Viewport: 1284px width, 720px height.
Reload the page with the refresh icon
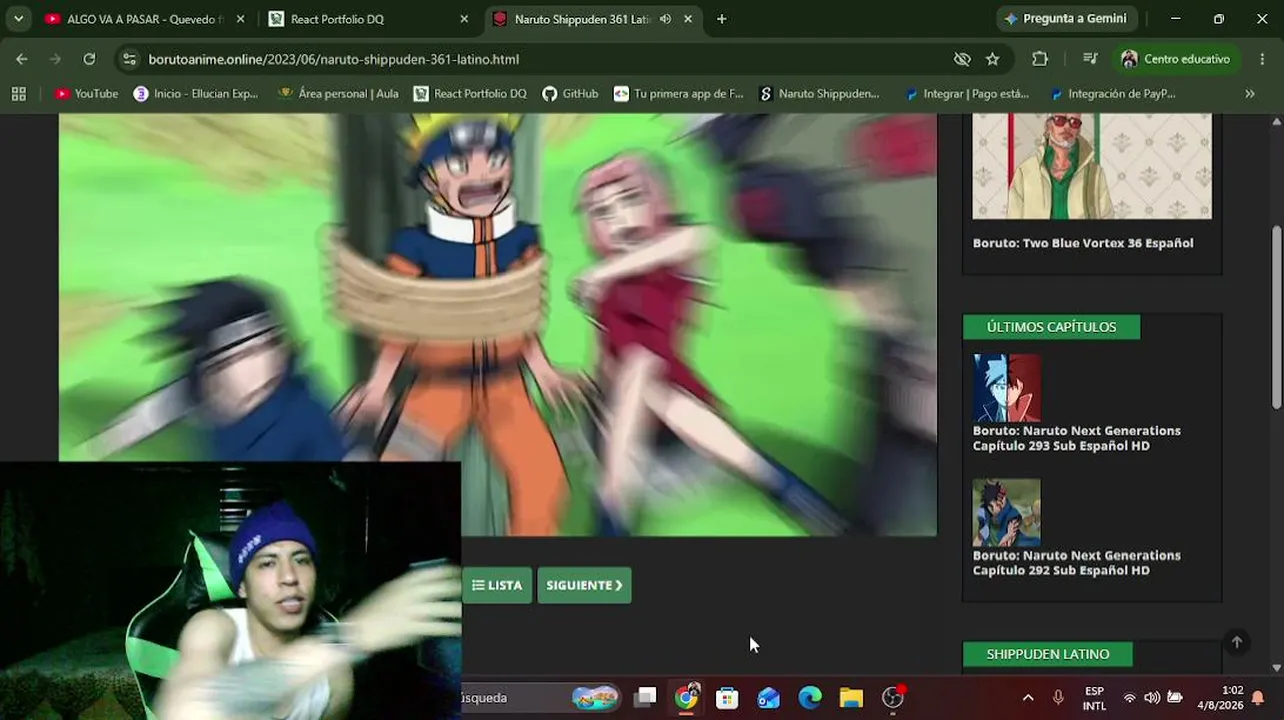coord(89,59)
